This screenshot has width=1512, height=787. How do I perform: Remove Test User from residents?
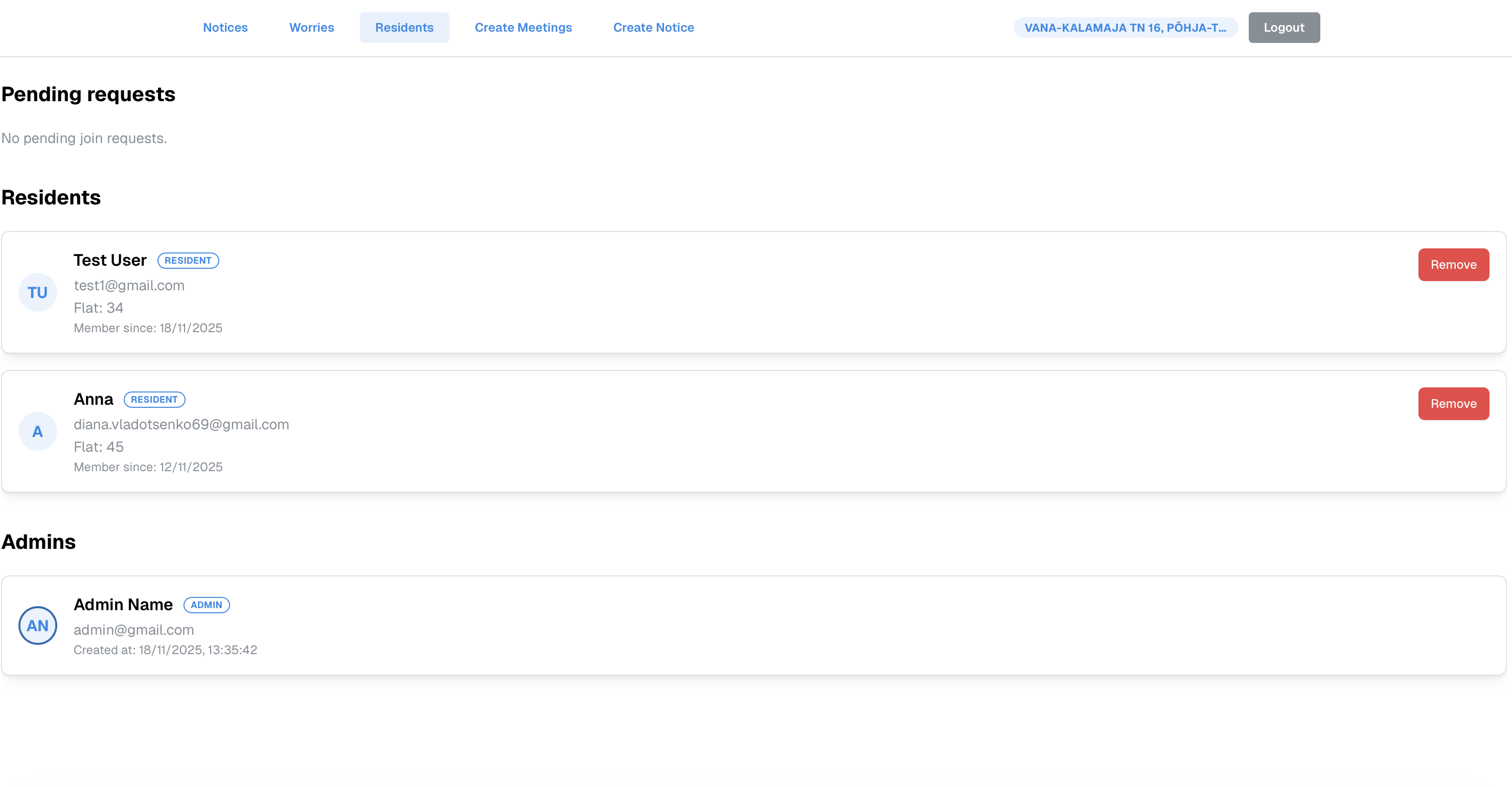coord(1453,265)
